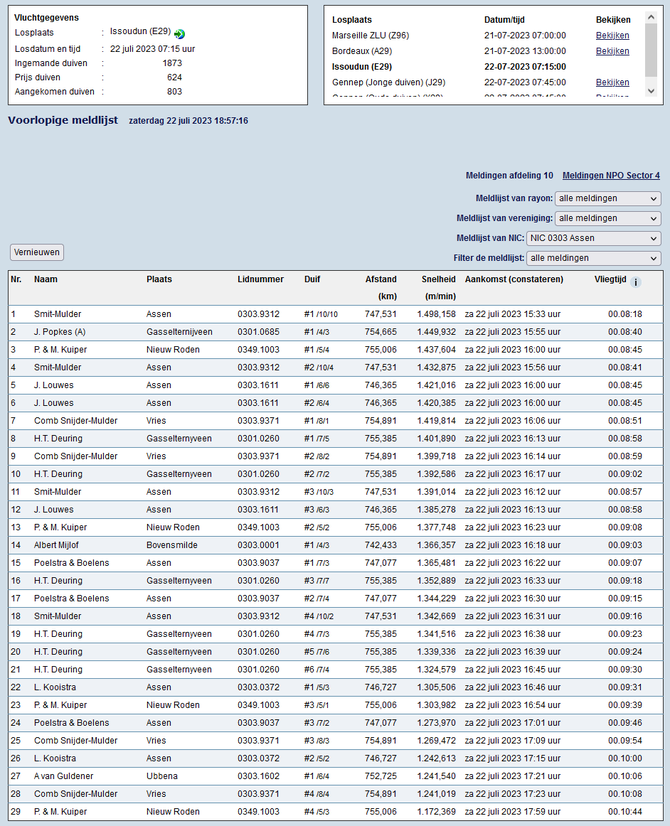Click Poelstra & Boelens in row 15
This screenshot has height=826, width=670.
(72, 563)
